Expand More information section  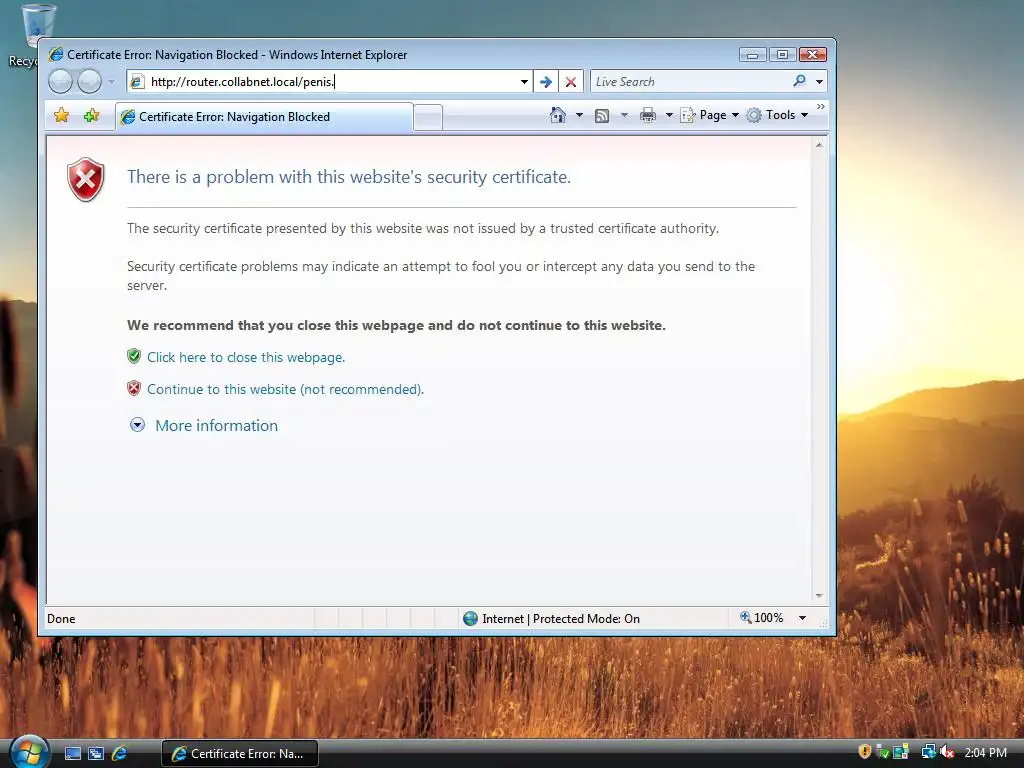click(137, 425)
